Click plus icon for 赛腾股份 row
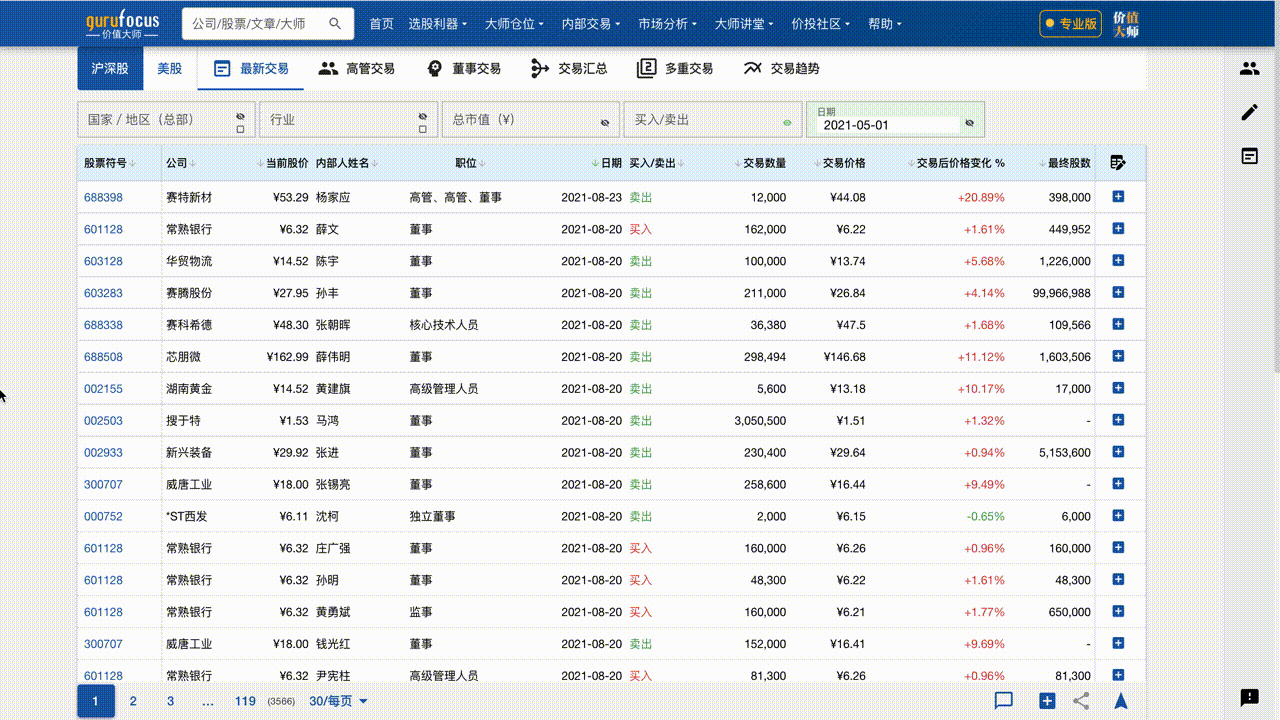The height and width of the screenshot is (720, 1280). (1118, 293)
